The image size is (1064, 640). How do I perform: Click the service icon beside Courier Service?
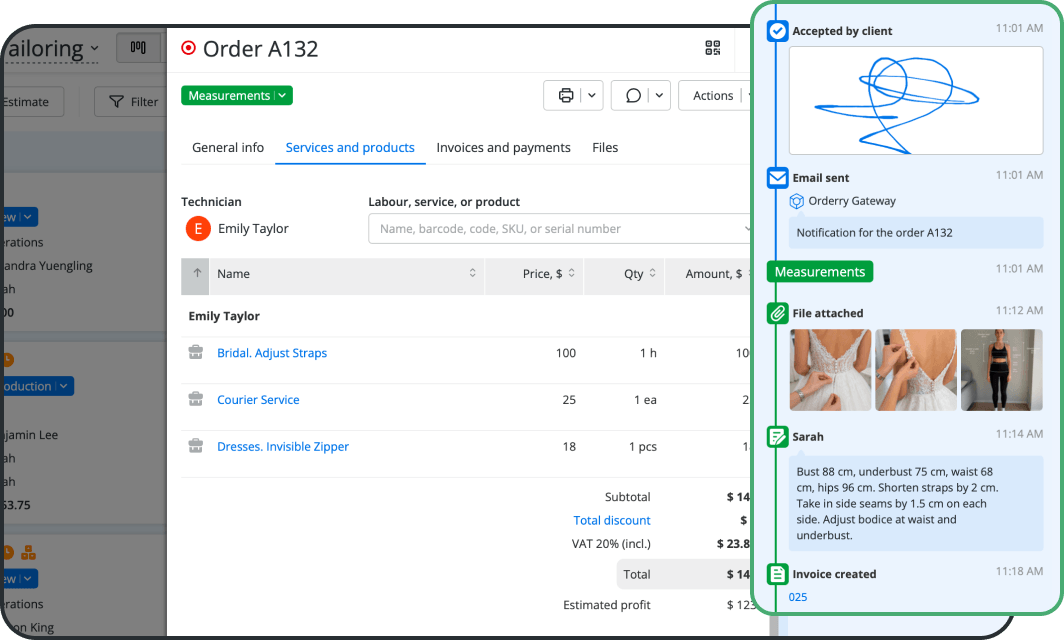pos(195,399)
